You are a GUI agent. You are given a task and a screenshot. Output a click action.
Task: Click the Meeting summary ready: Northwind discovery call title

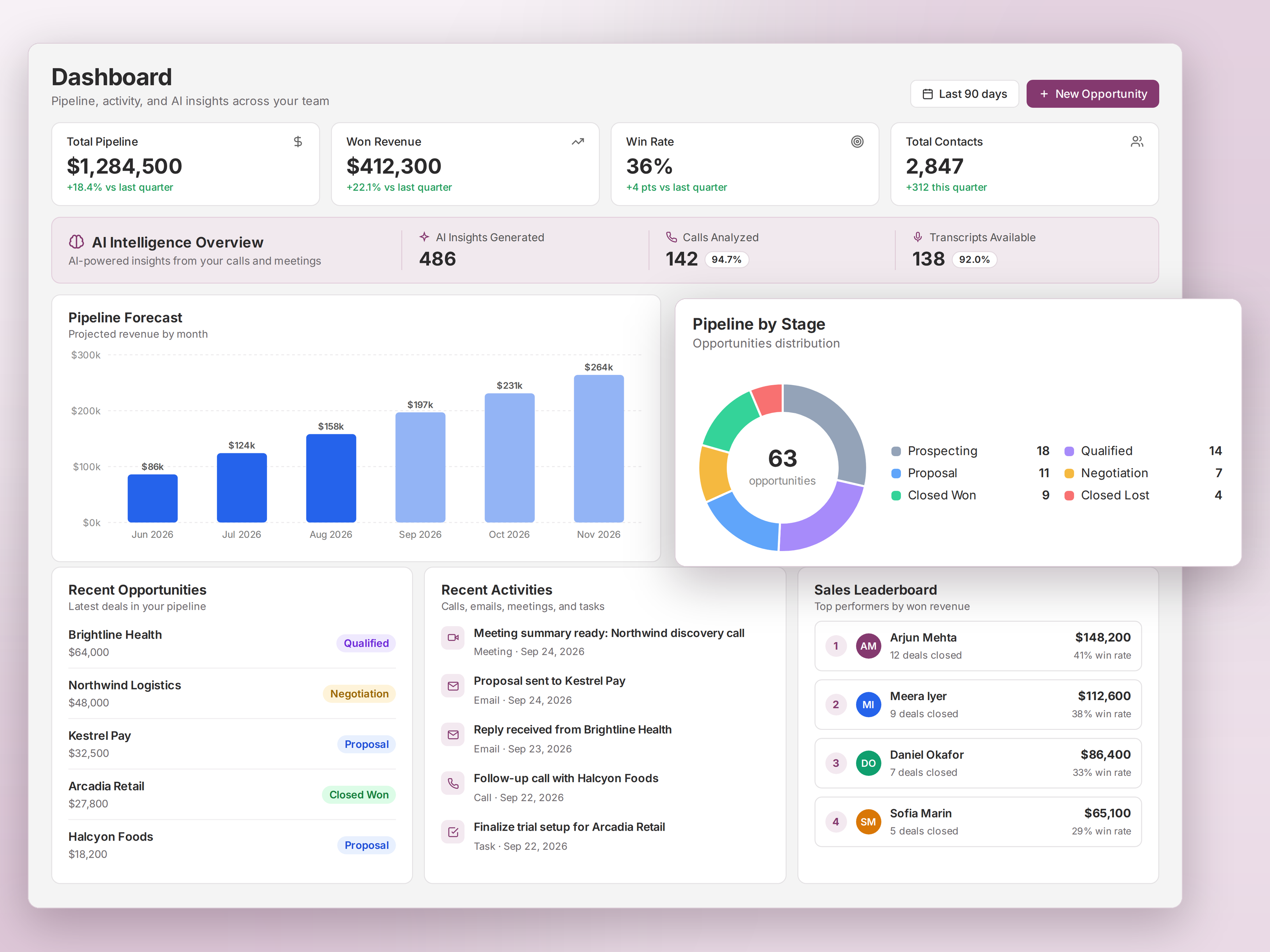(x=609, y=633)
